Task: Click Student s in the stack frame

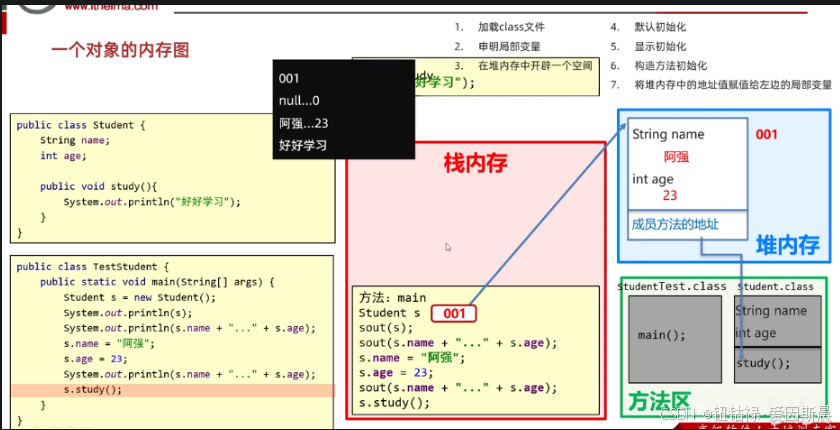Action: (x=390, y=313)
